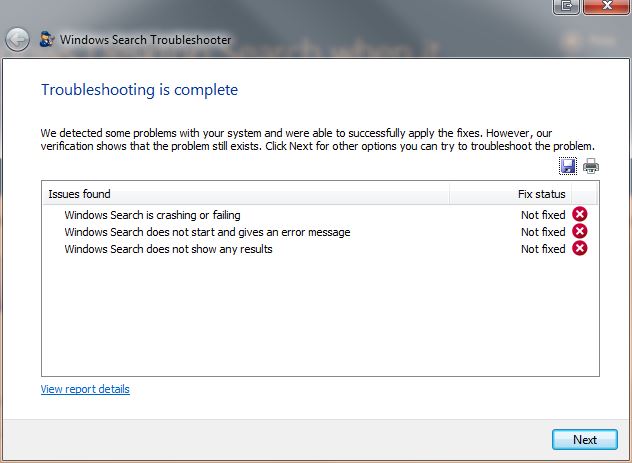Viewport: 632px width, 463px height.
Task: Print the troubleshooting report via printer icon
Action: [591, 166]
